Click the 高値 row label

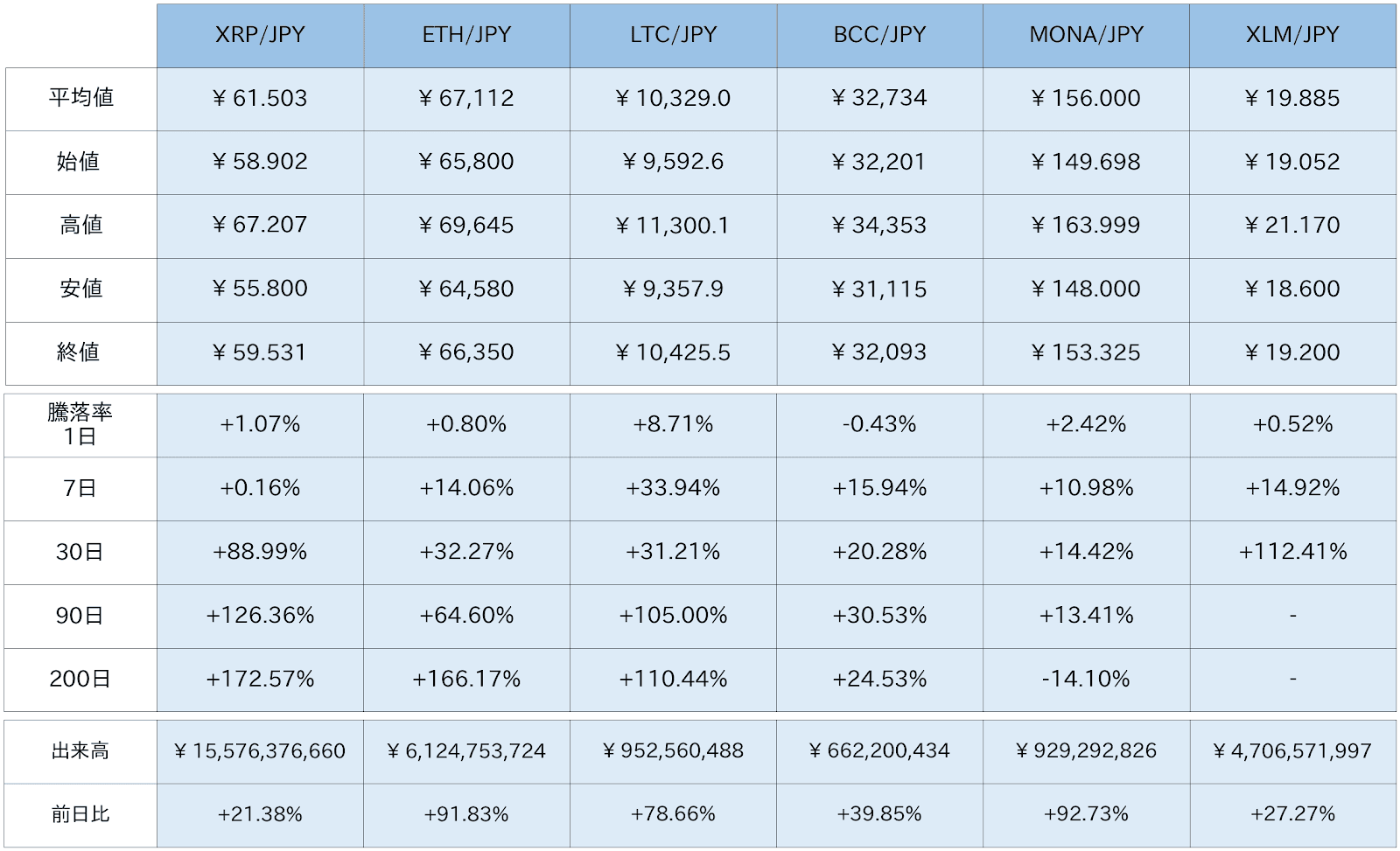coord(80,226)
